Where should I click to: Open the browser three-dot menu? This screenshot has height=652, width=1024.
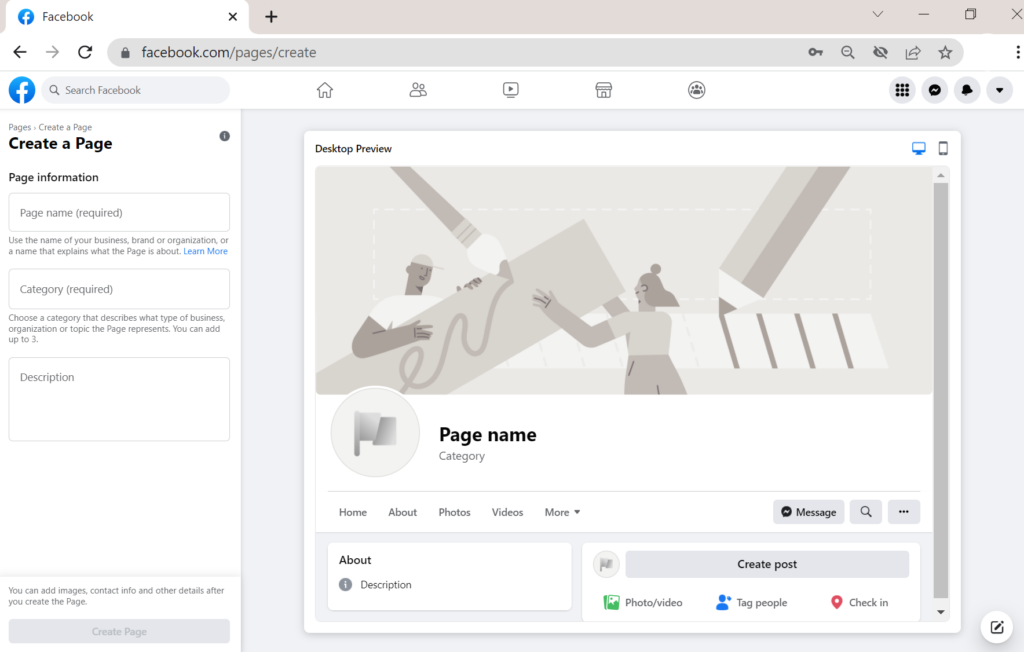1017,52
